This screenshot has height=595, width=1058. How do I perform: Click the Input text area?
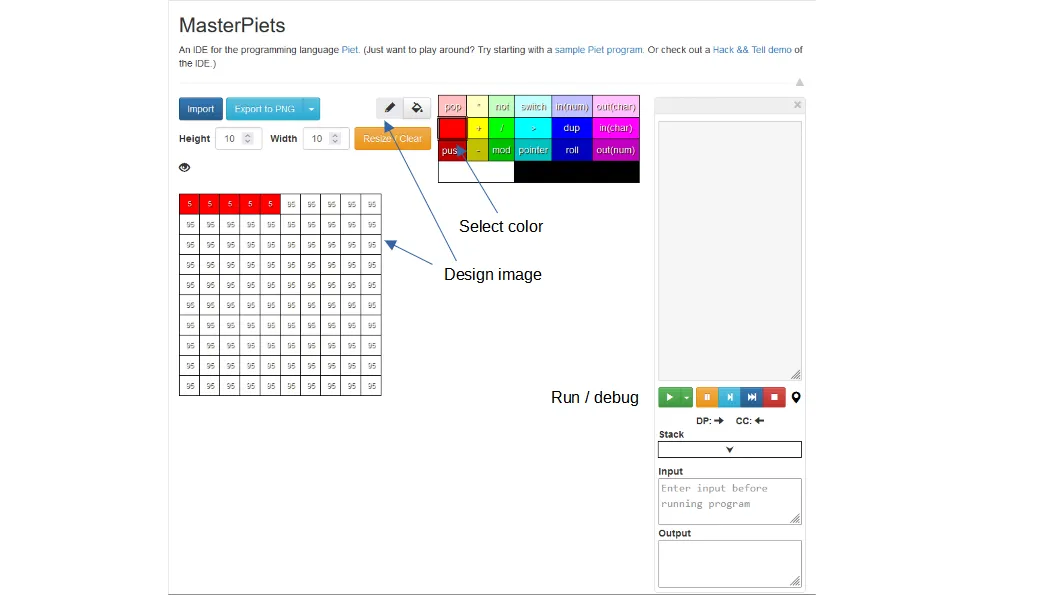click(729, 501)
